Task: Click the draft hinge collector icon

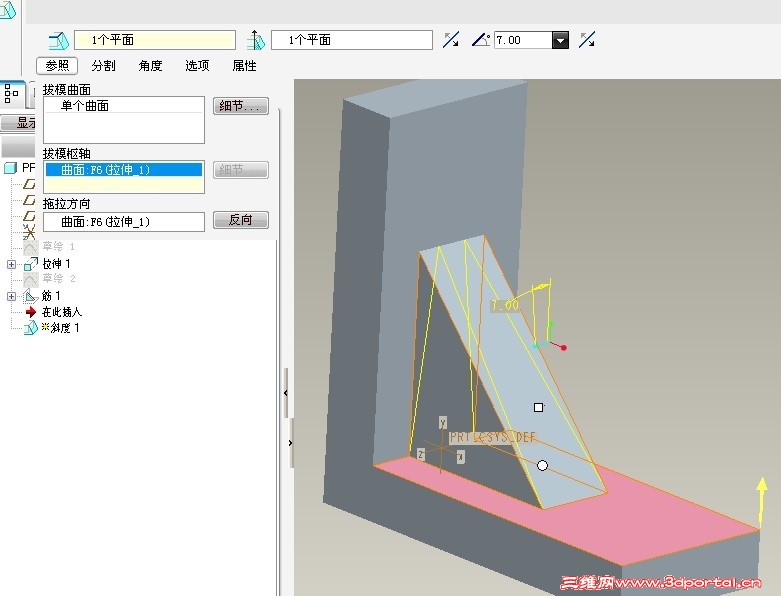Action: (59, 40)
